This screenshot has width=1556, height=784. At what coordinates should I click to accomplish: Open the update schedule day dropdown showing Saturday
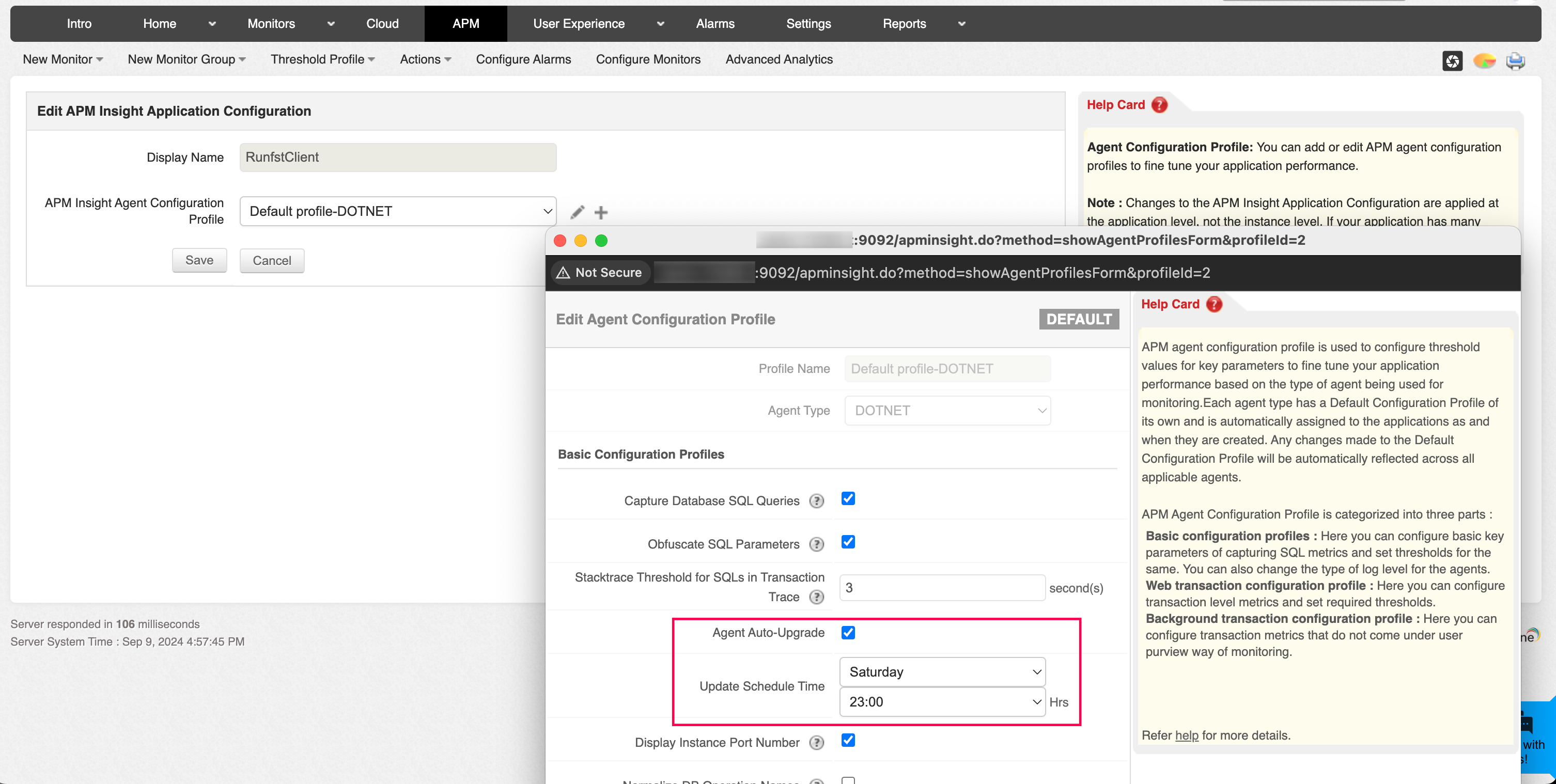coord(942,671)
